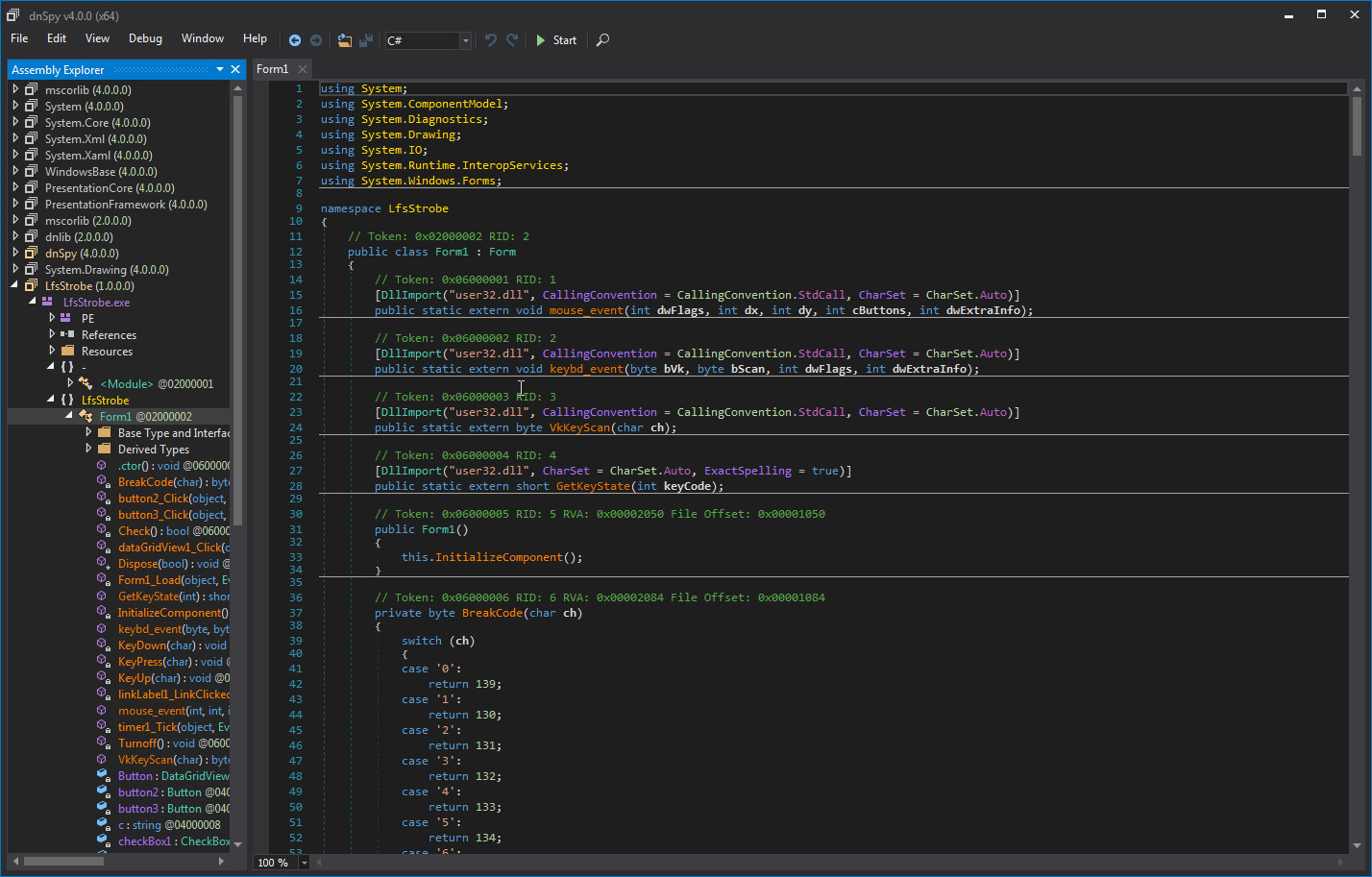Click the Search magnifier icon in toolbar

tap(602, 40)
